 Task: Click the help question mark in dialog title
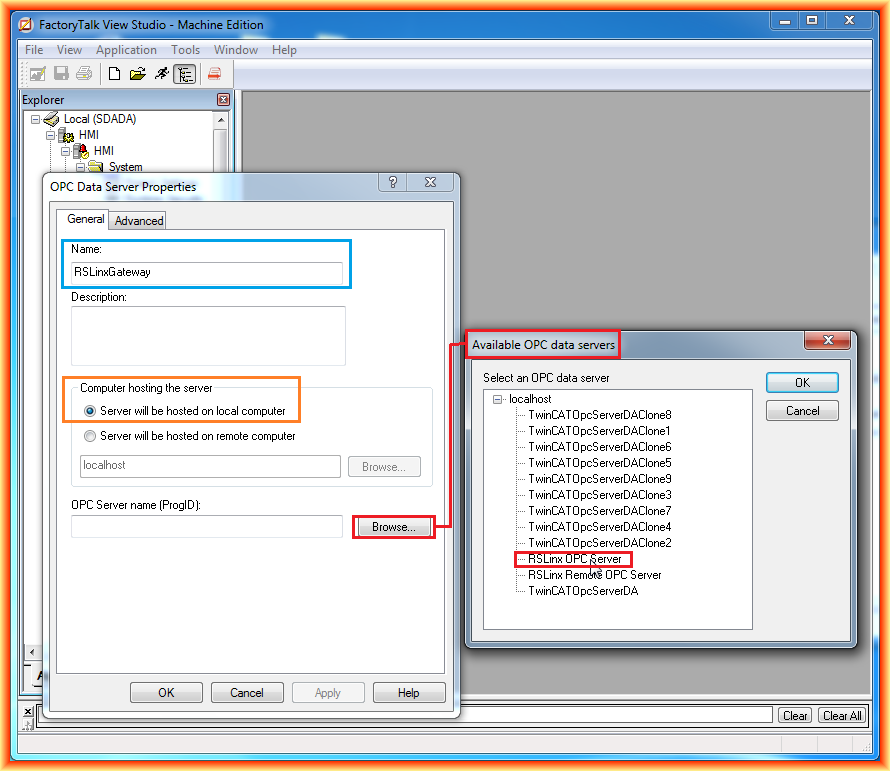393,183
